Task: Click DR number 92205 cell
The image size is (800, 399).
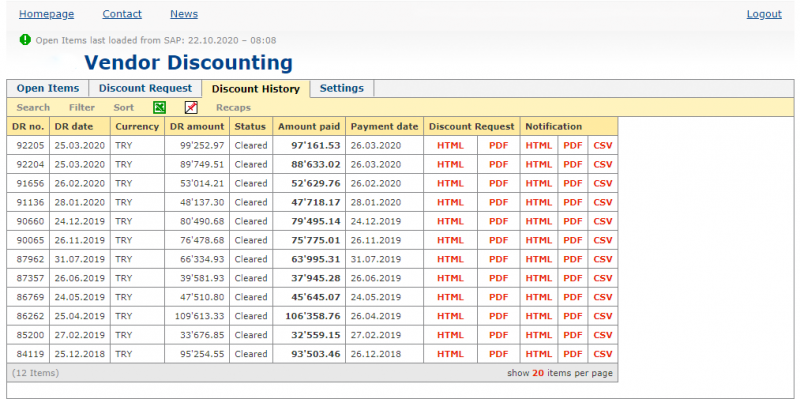Action: 28,145
